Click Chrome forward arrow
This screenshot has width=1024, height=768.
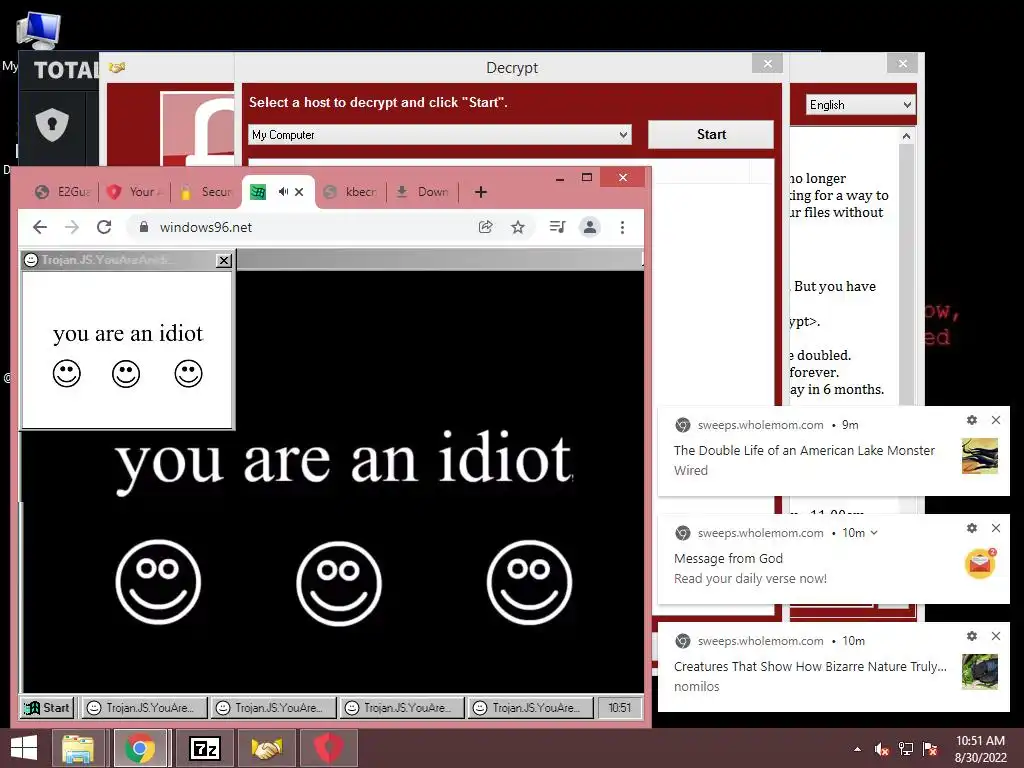point(72,227)
